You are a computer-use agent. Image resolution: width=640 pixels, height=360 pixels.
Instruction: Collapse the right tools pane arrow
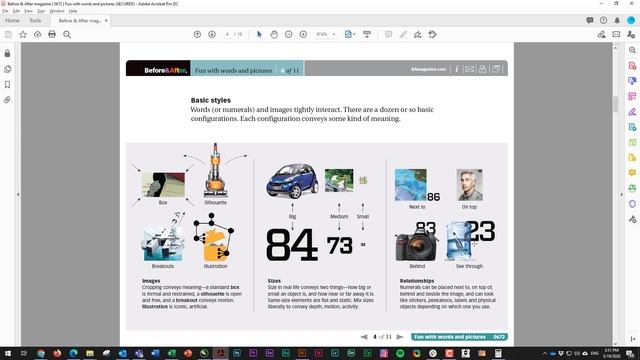[x=622, y=194]
